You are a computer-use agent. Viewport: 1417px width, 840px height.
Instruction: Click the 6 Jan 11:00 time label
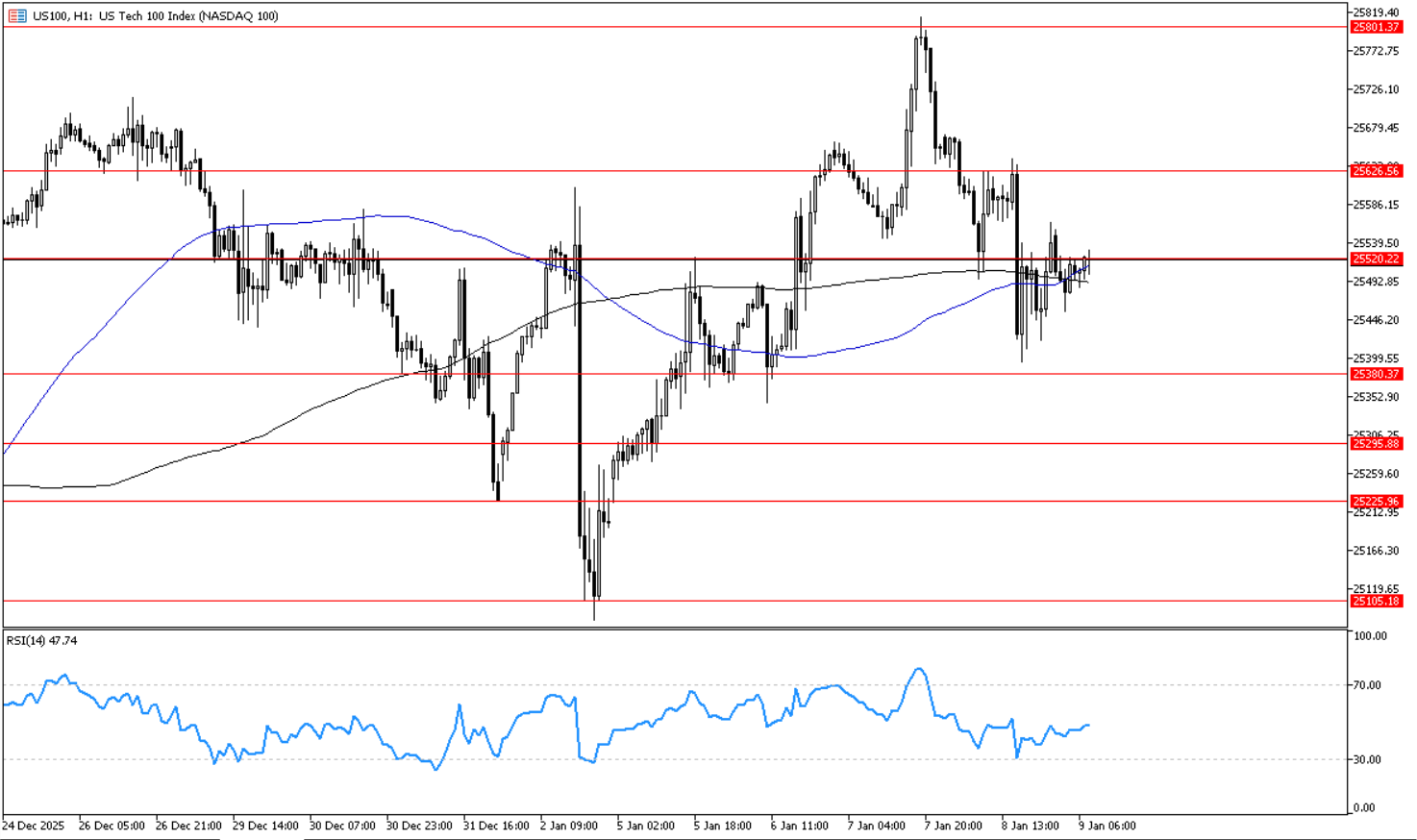[799, 826]
